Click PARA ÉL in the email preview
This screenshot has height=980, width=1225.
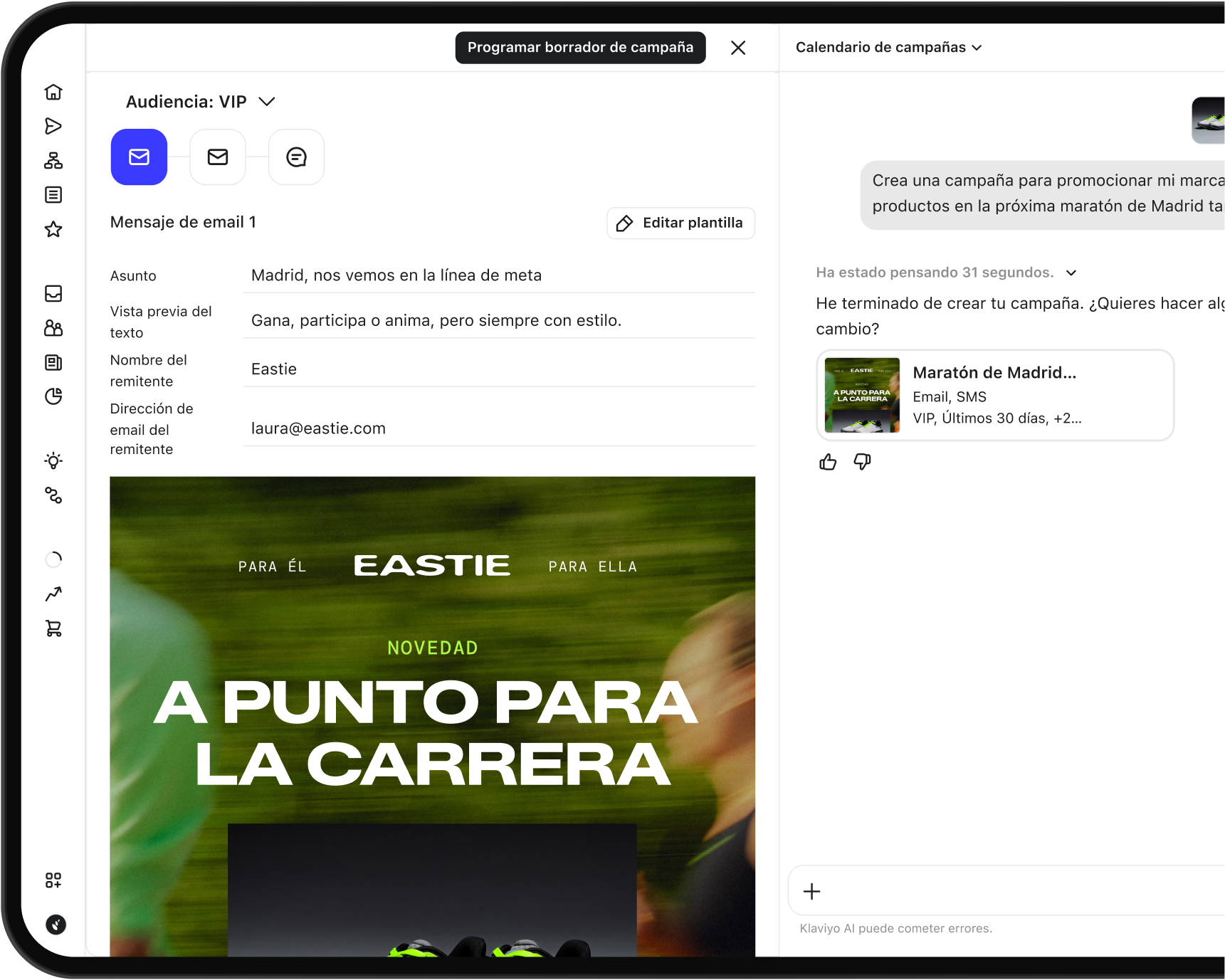(x=273, y=567)
